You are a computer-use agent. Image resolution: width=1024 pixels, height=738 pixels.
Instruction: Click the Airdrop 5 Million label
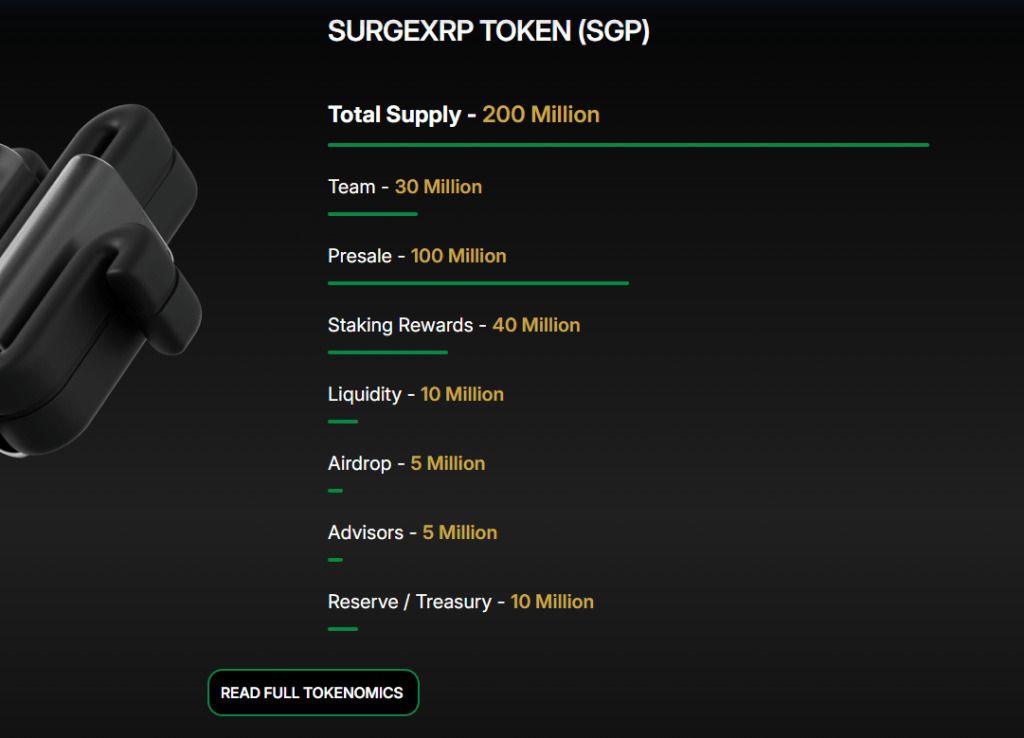pyautogui.click(x=406, y=464)
